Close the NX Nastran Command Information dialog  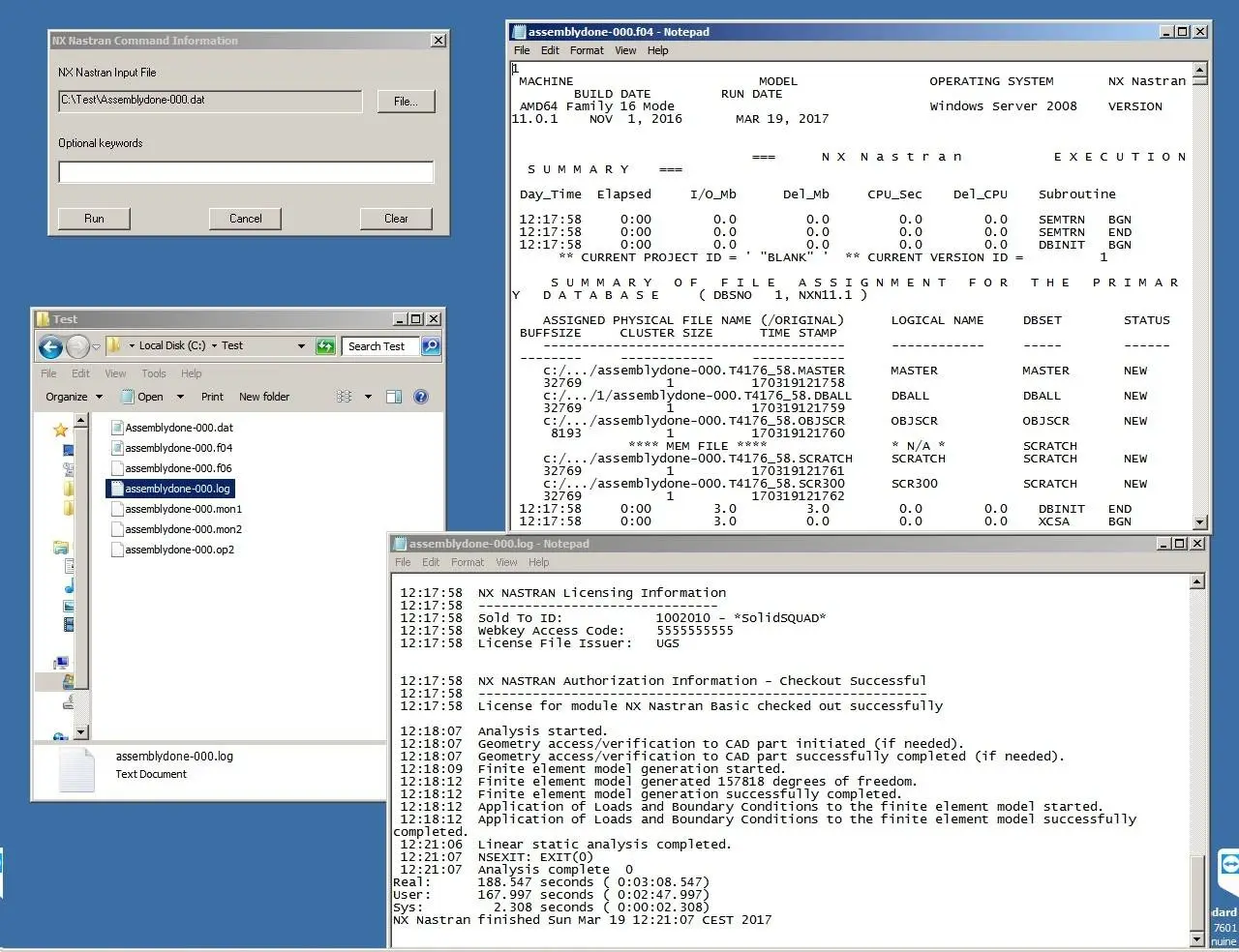pos(438,41)
